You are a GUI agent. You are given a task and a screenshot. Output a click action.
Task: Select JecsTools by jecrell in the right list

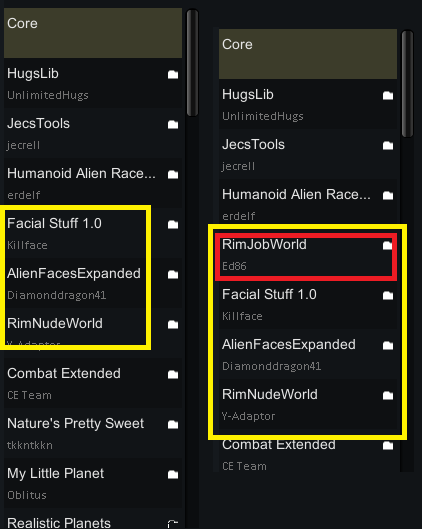308,154
